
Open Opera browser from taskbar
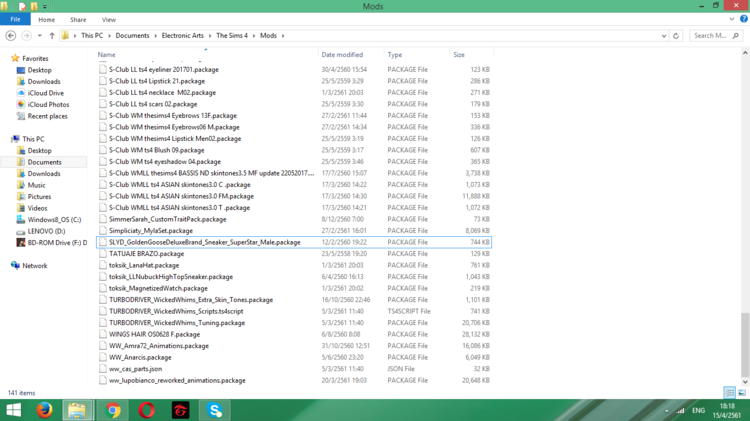[146, 410]
